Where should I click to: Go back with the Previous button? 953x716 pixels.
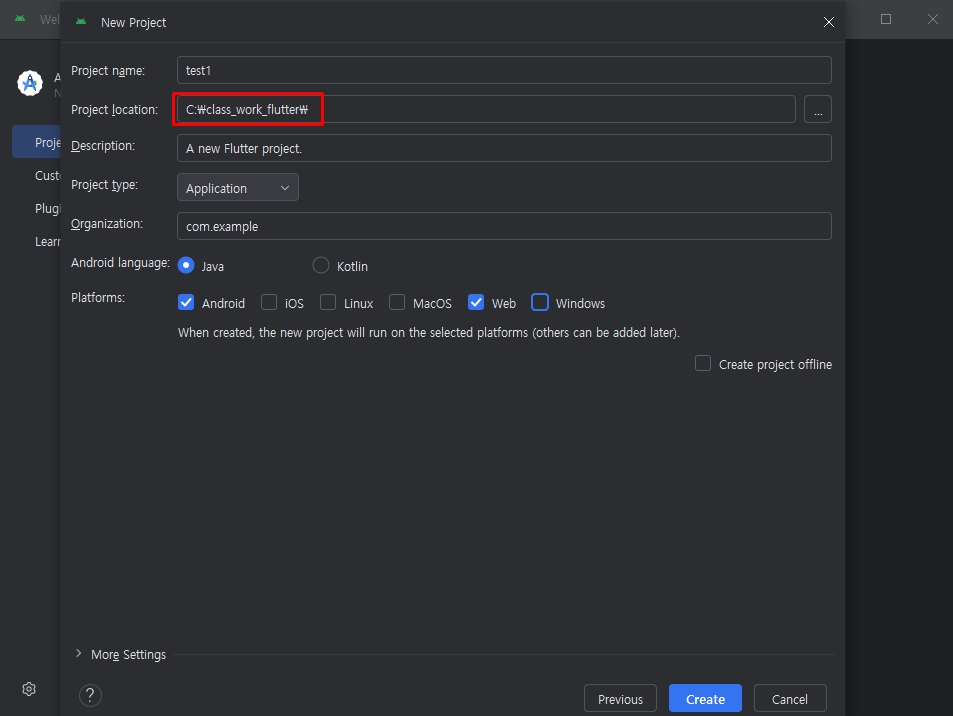click(x=620, y=699)
